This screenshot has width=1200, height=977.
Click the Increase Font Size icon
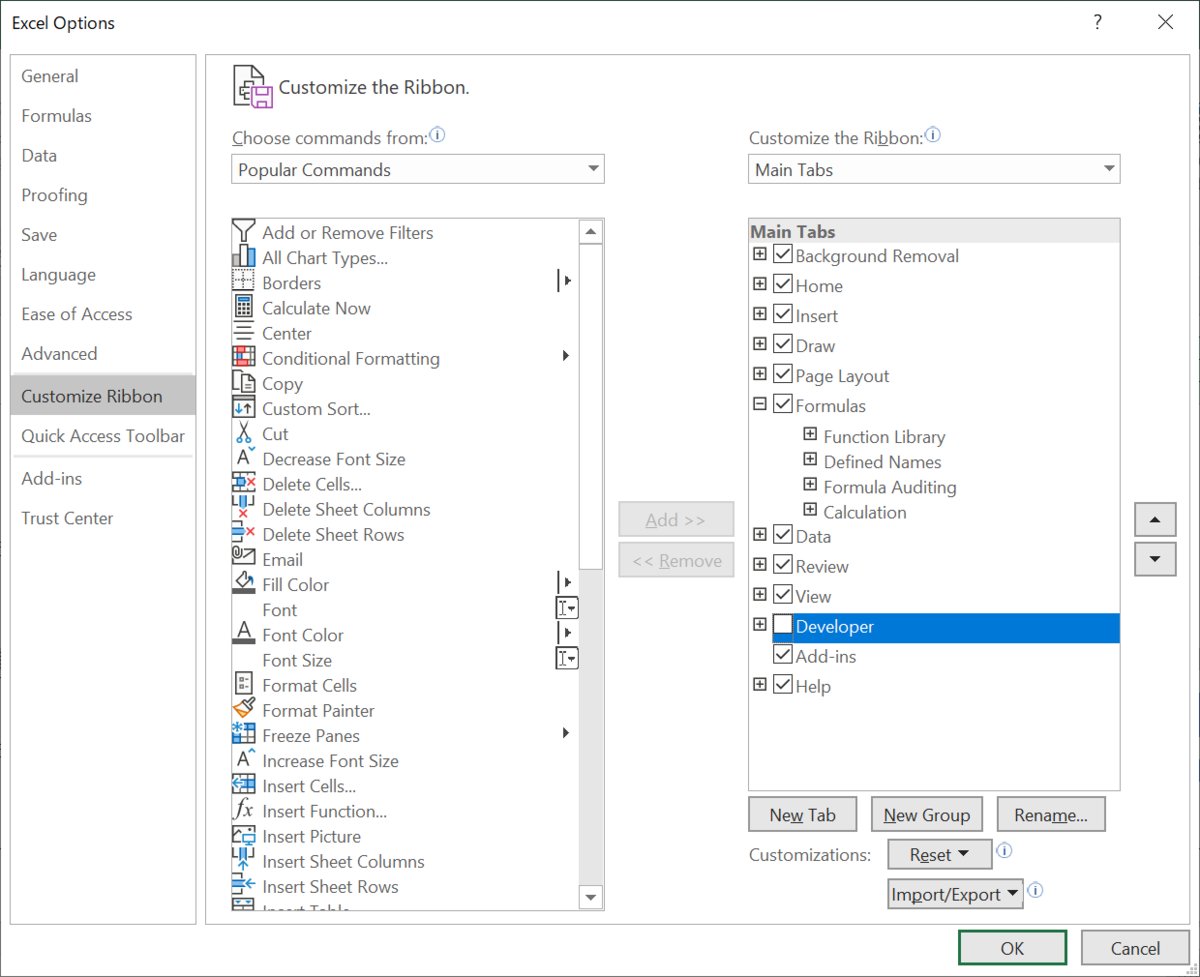coord(244,760)
